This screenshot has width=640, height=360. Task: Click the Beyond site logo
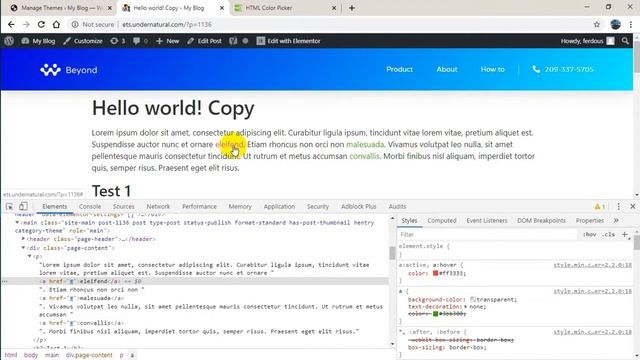[x=69, y=70]
